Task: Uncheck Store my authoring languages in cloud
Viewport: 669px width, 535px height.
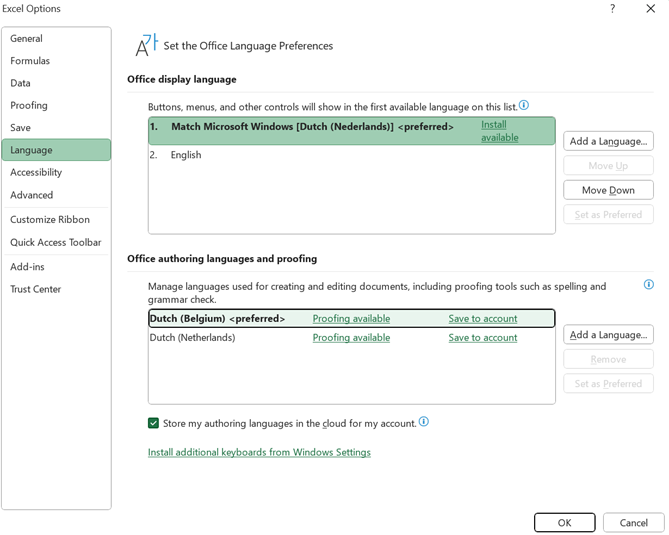Action: [x=153, y=423]
